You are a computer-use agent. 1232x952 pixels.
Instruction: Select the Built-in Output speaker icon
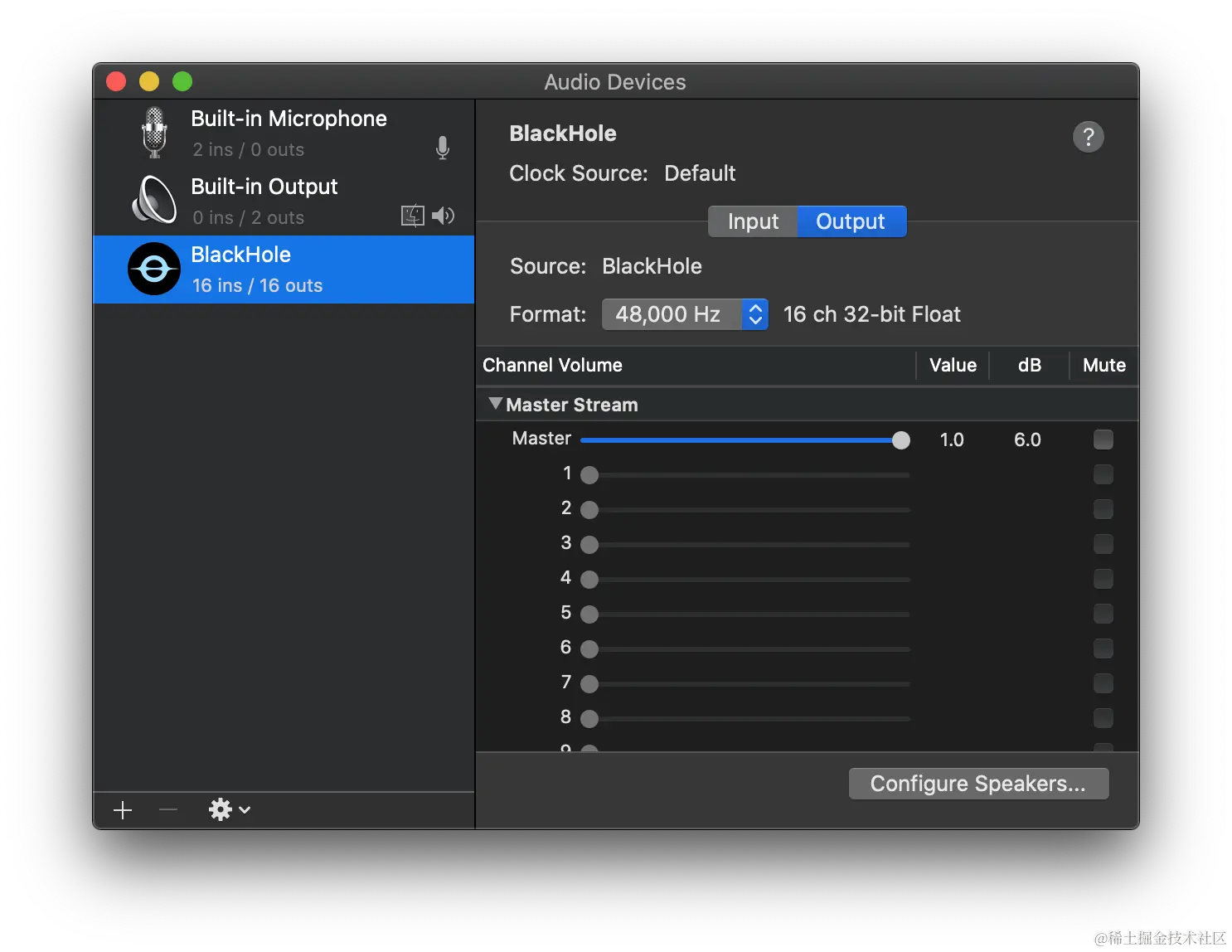153,200
